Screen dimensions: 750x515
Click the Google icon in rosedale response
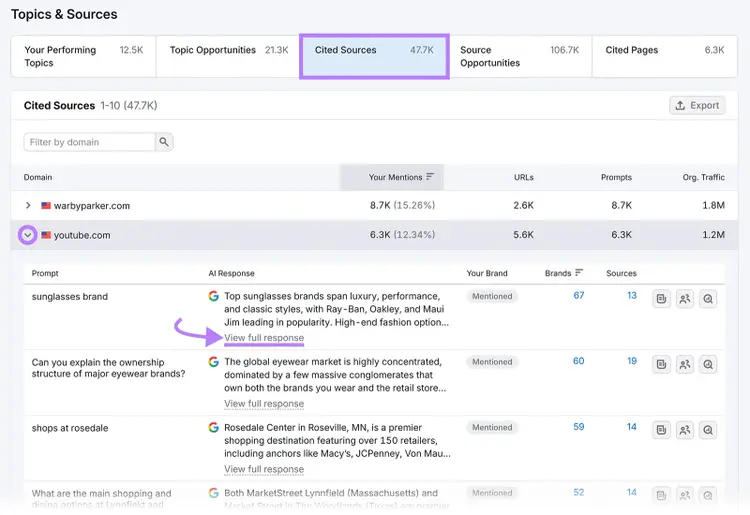point(213,427)
